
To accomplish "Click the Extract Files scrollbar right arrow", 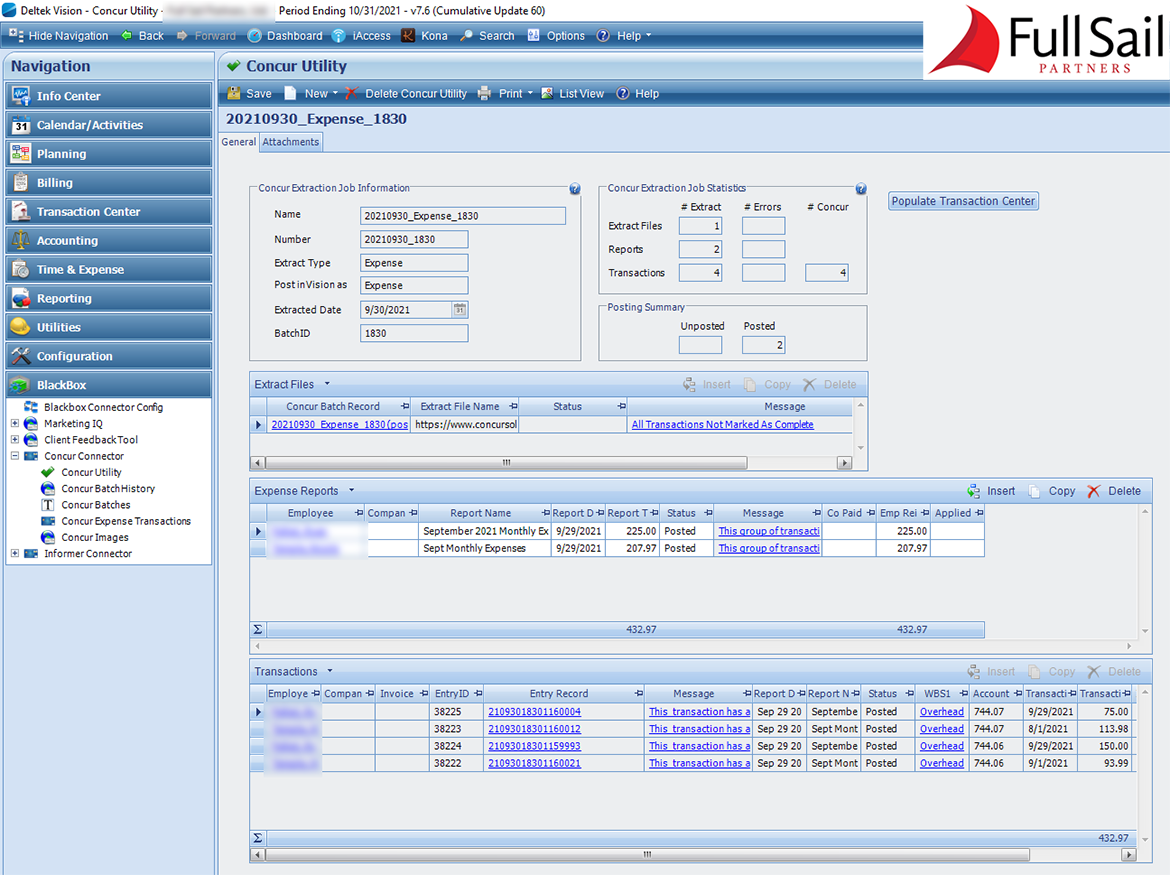I will pyautogui.click(x=845, y=462).
